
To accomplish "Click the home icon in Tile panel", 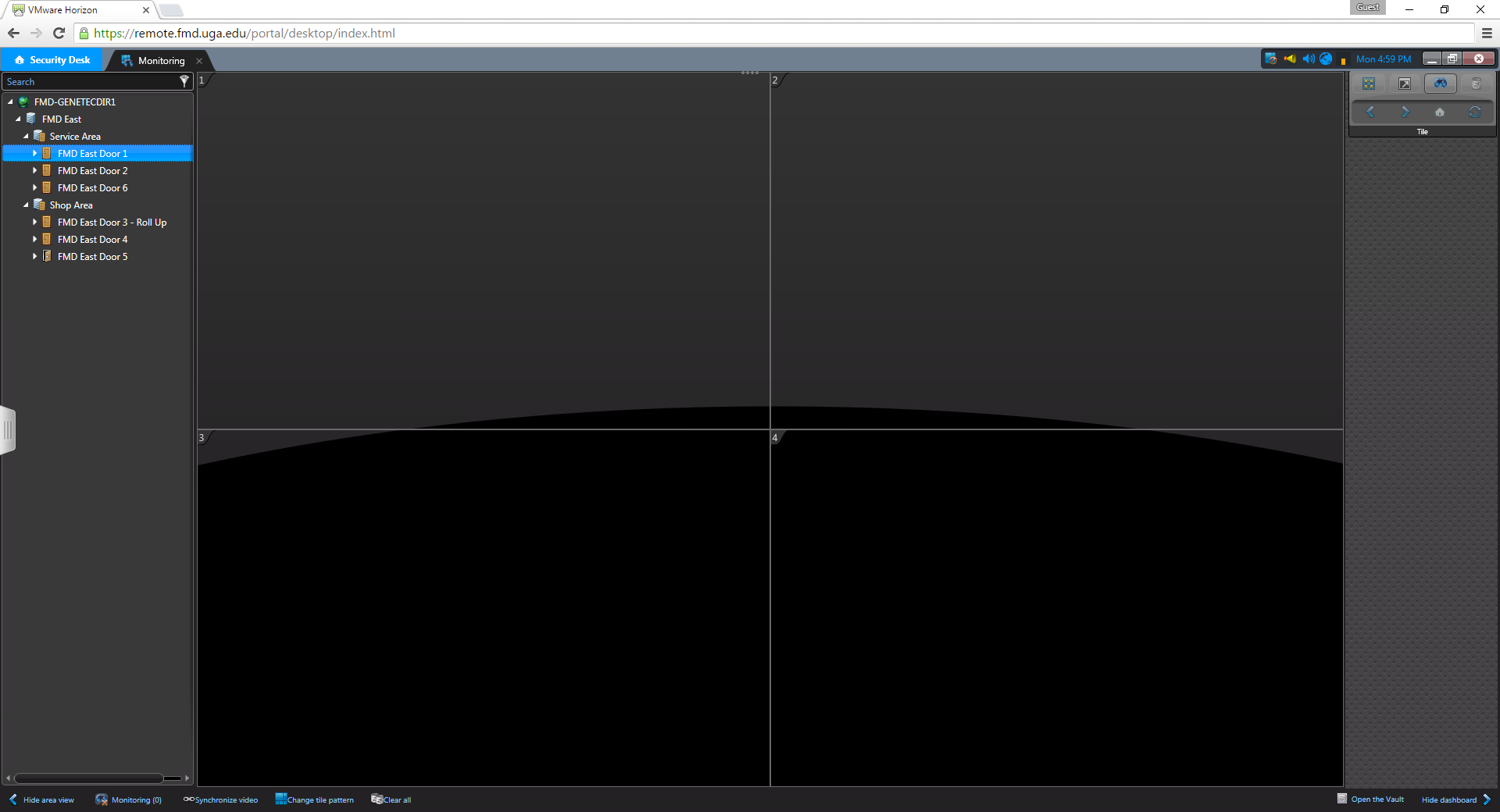I will pyautogui.click(x=1439, y=112).
